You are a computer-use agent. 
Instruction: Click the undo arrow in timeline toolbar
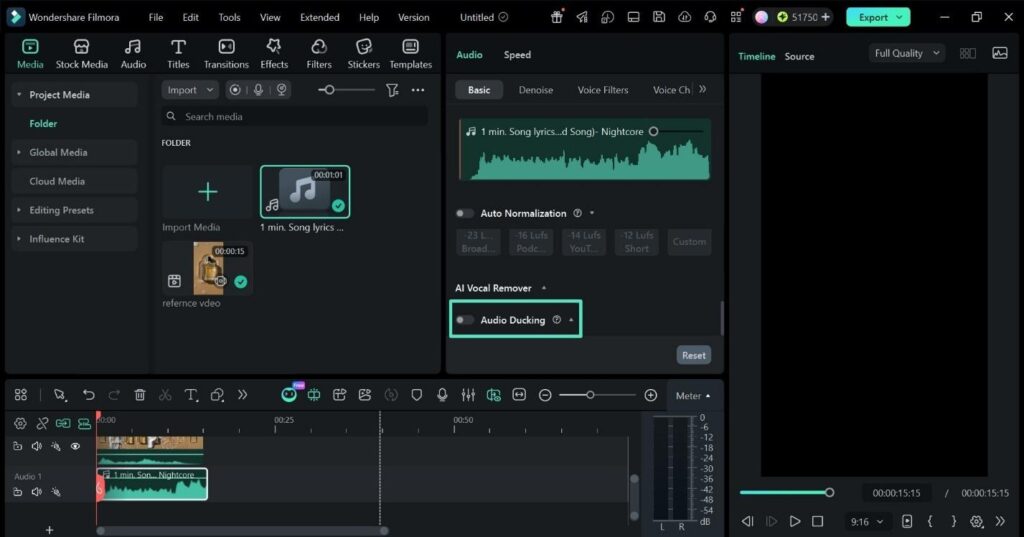point(88,395)
